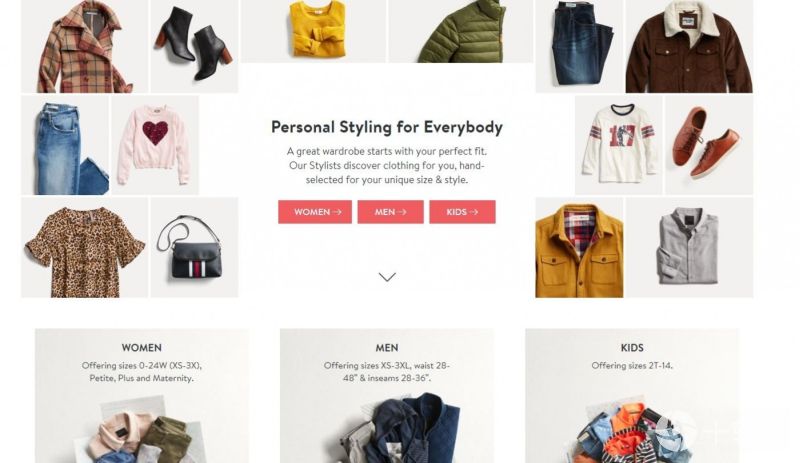Select the folded gray shirt thumbnail
The height and width of the screenshot is (463, 800).
click(689, 248)
